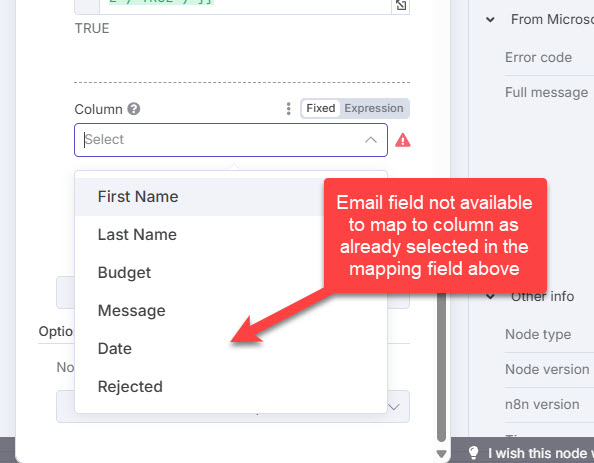The height and width of the screenshot is (463, 594).
Task: Click the scroll-down arrow at panel bottom
Action: coord(441,454)
